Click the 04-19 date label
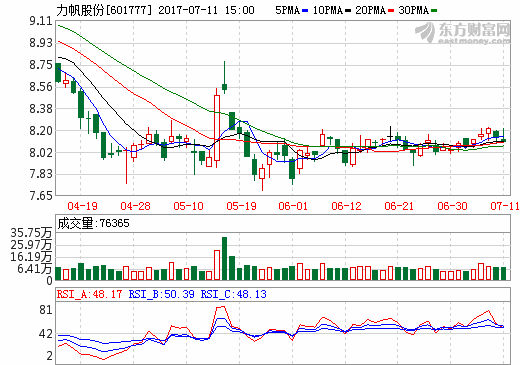This screenshot has height=365, width=520. (x=82, y=206)
